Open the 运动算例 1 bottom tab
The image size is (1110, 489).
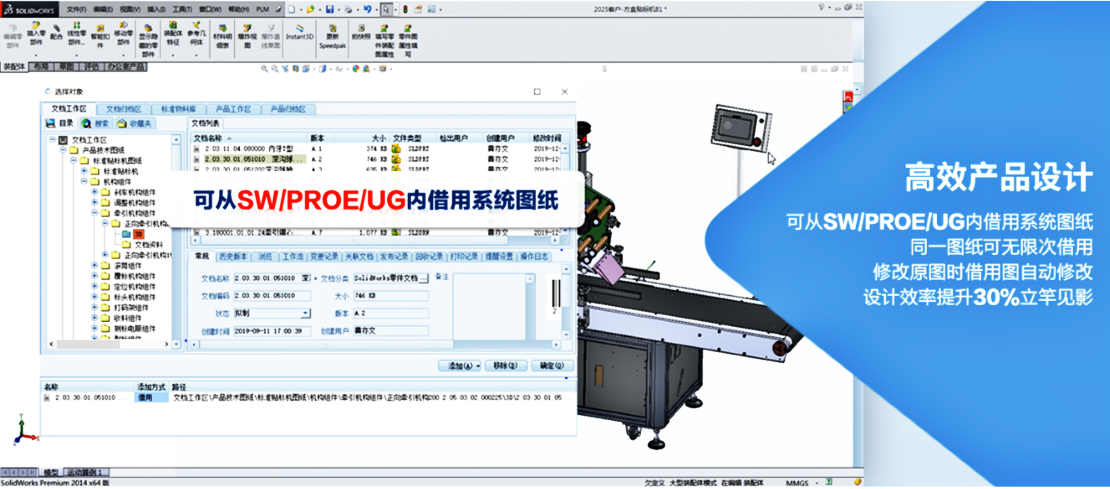click(x=86, y=472)
